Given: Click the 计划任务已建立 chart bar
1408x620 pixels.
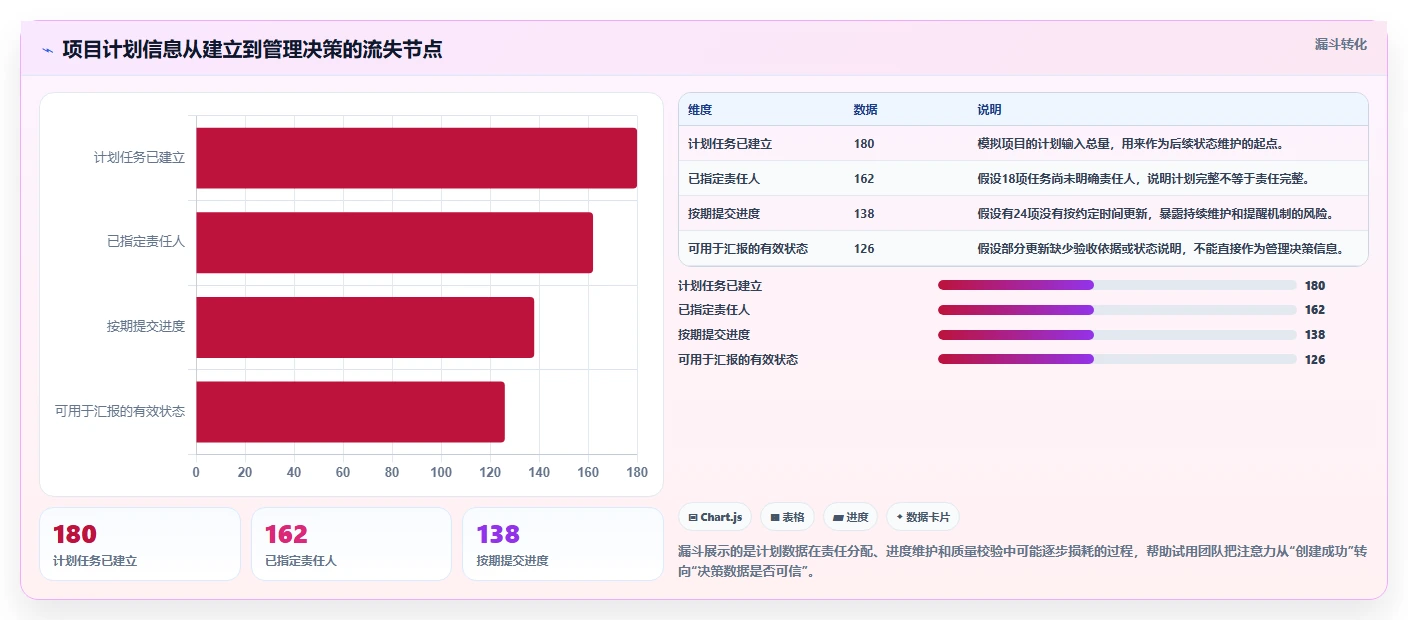Looking at the screenshot, I should tap(416, 158).
